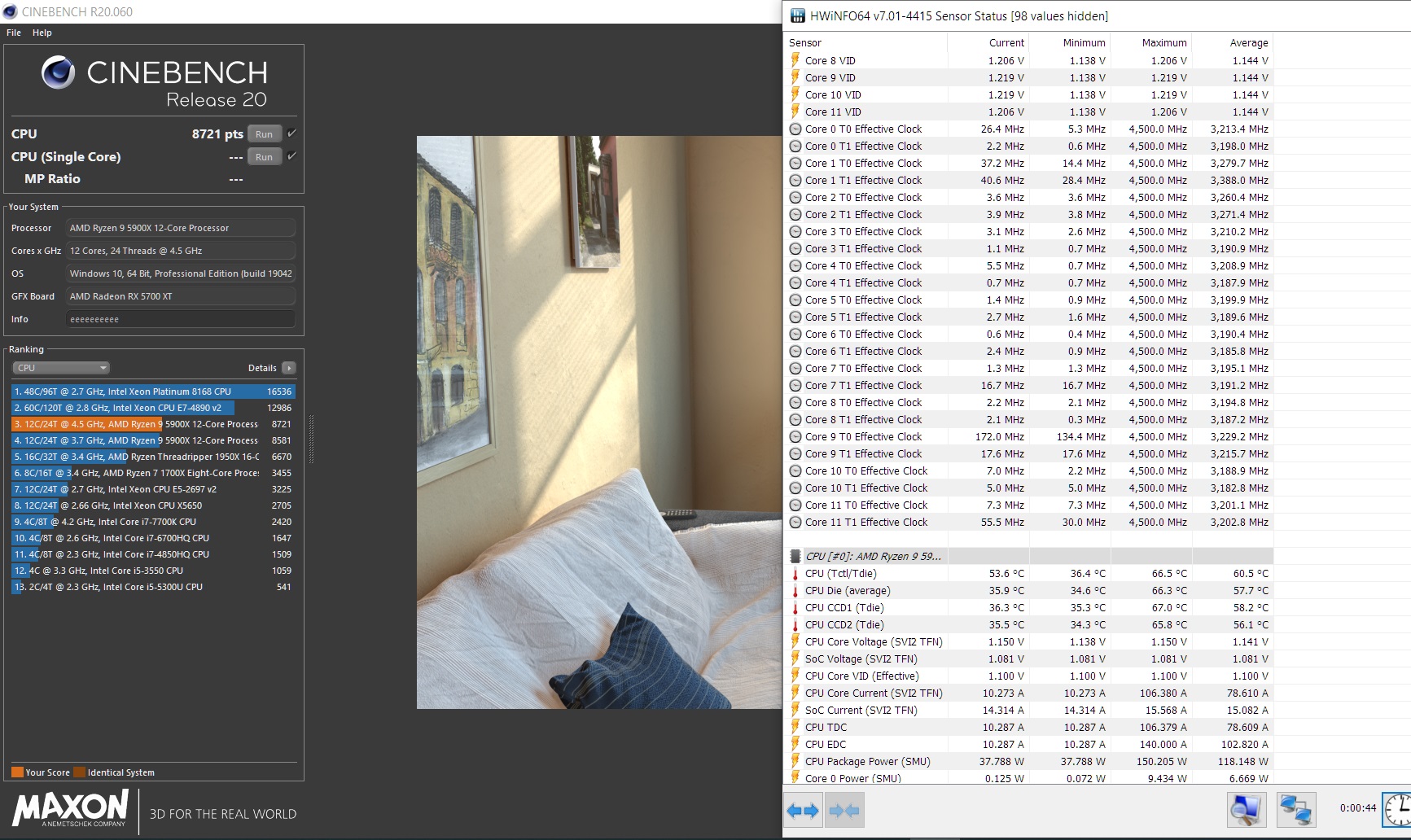Viewport: 1411px width, 840px height.
Task: Click the expand columns blue arrows button
Action: 803,811
